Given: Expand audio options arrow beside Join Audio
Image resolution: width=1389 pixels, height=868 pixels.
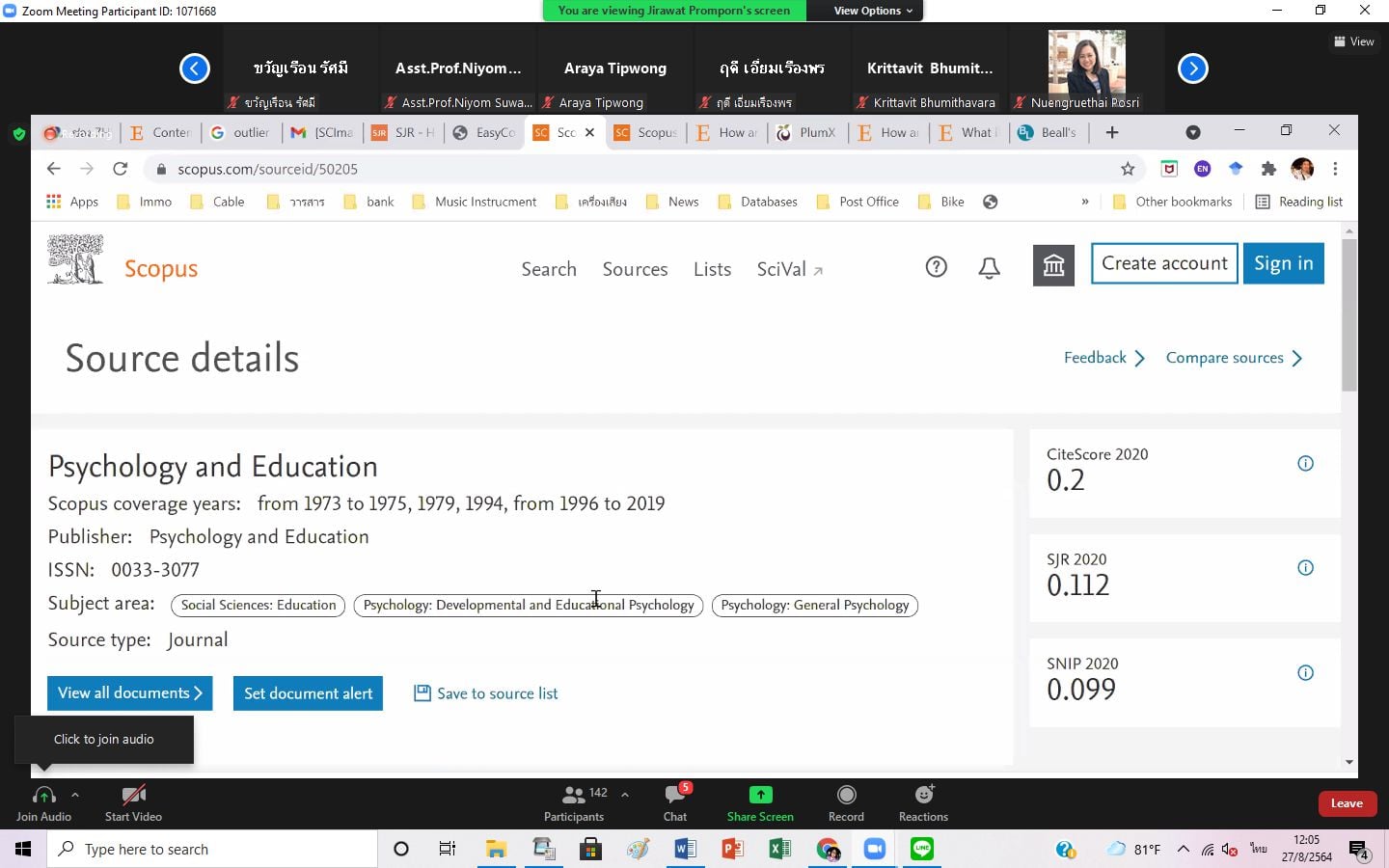Looking at the screenshot, I should [75, 795].
